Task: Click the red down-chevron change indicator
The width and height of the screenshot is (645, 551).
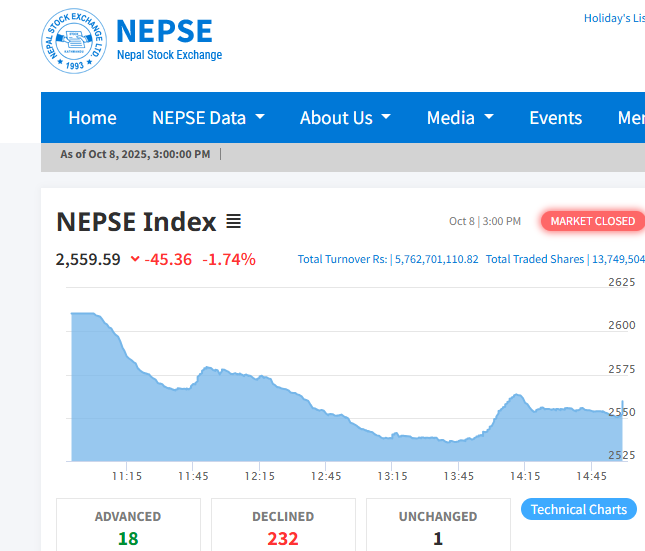Action: coord(135,259)
